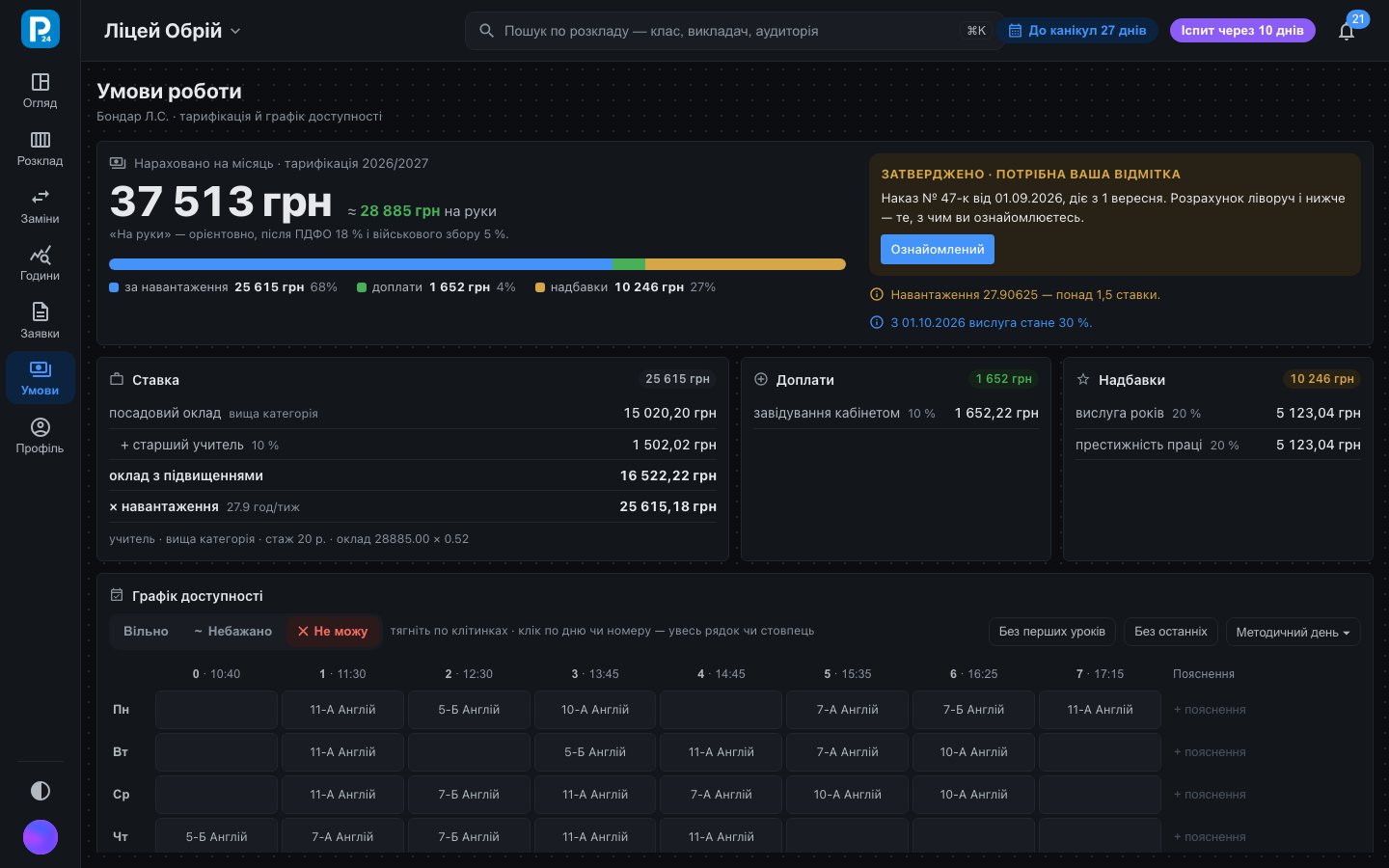The height and width of the screenshot is (868, 1389).
Task: Go to Розклад in the sidebar
Action: pyautogui.click(x=40, y=149)
